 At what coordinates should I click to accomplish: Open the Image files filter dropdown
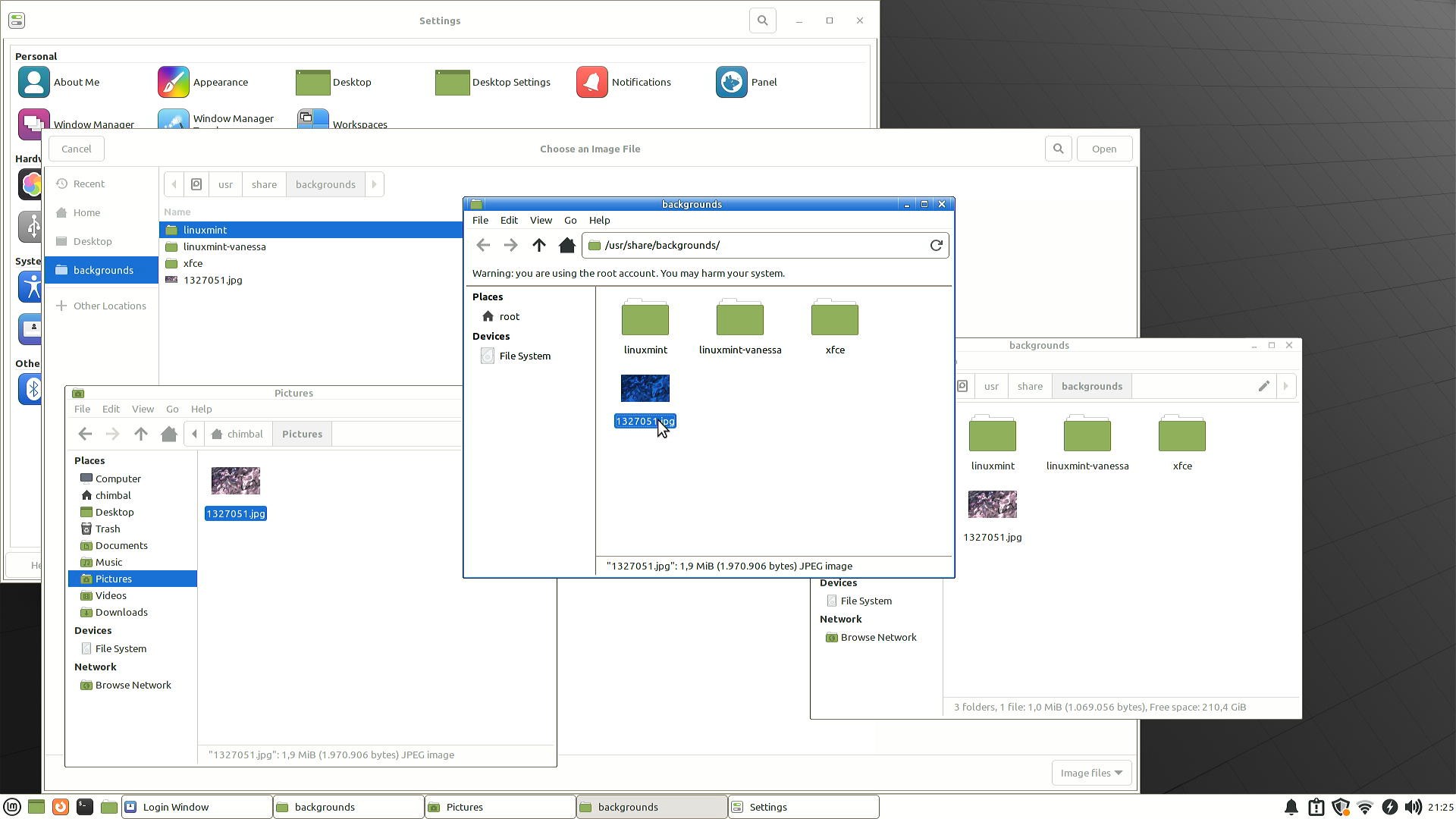tap(1091, 773)
